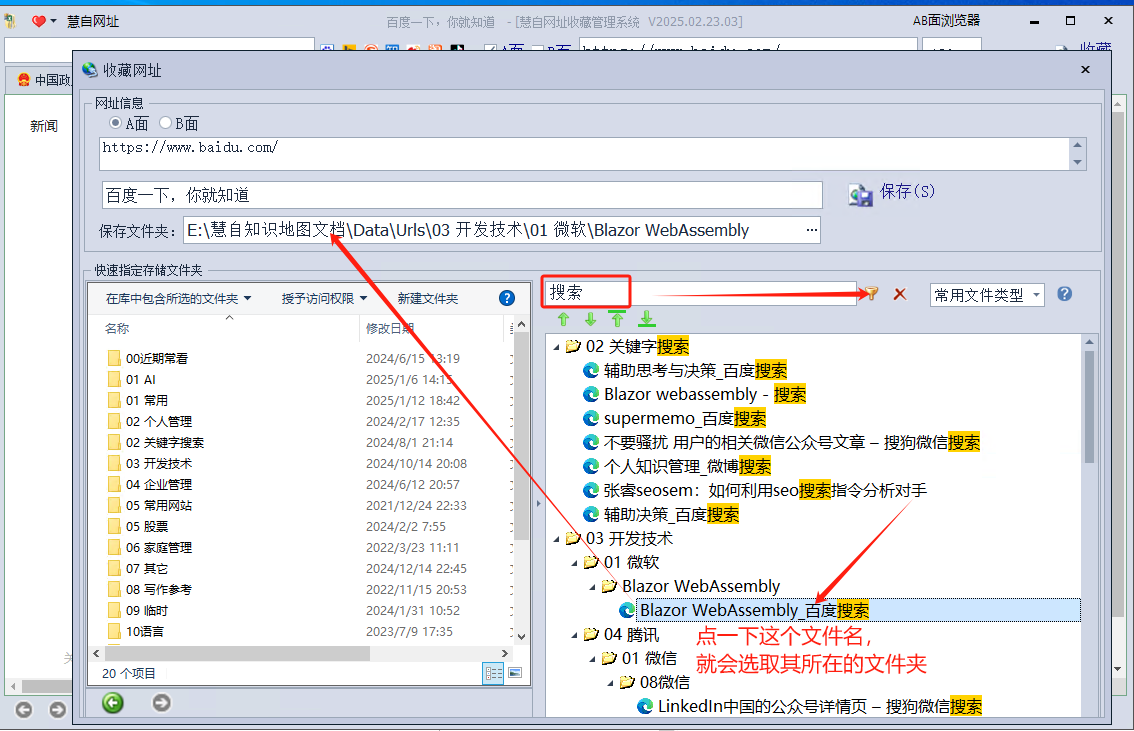Select tree item 张睿seosem search instruction entry

pyautogui.click(x=765, y=491)
